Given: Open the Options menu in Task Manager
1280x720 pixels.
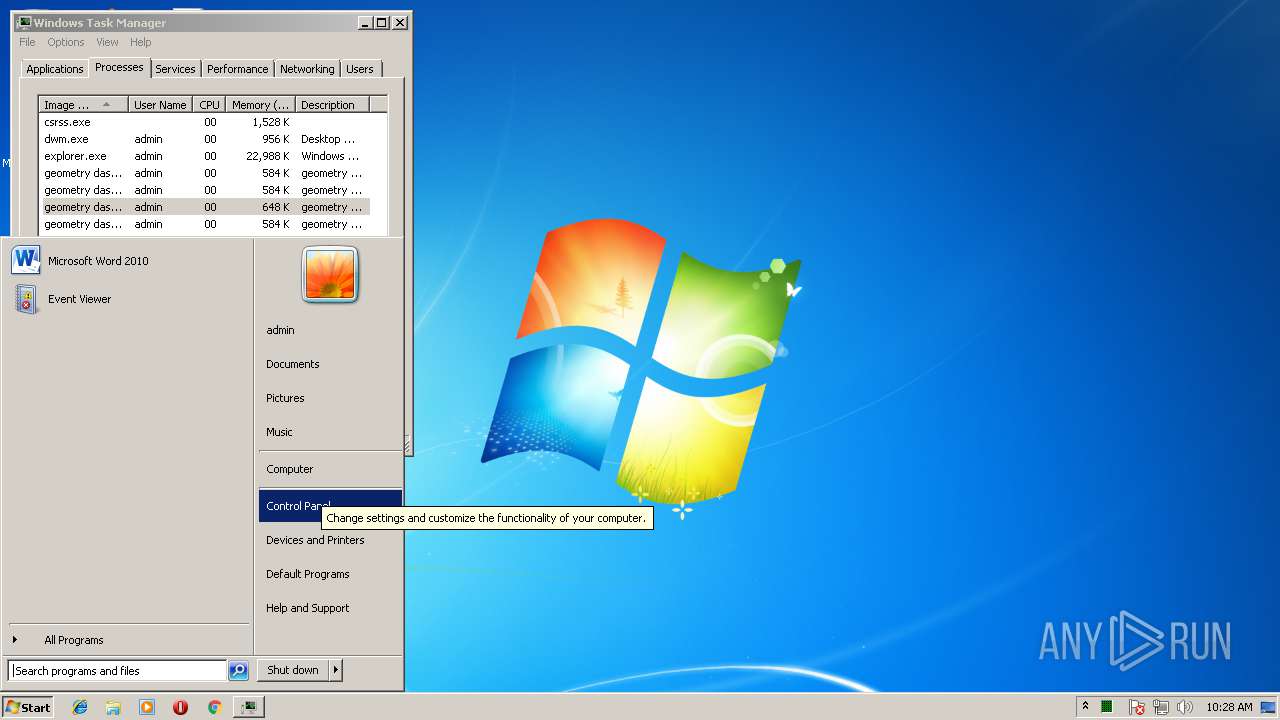Looking at the screenshot, I should pyautogui.click(x=66, y=42).
